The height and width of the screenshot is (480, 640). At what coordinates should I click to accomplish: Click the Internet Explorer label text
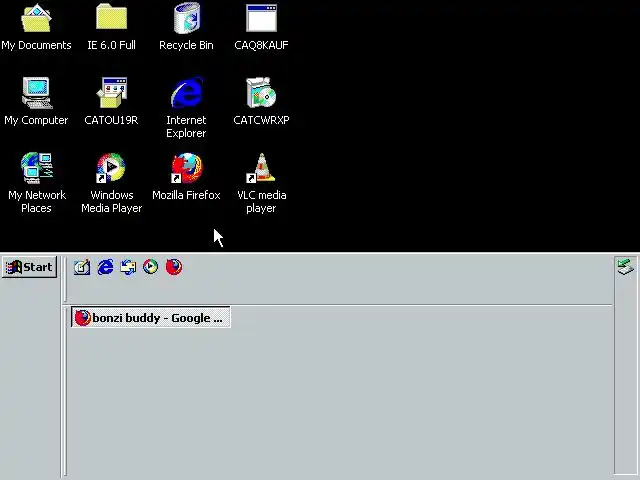point(186,127)
